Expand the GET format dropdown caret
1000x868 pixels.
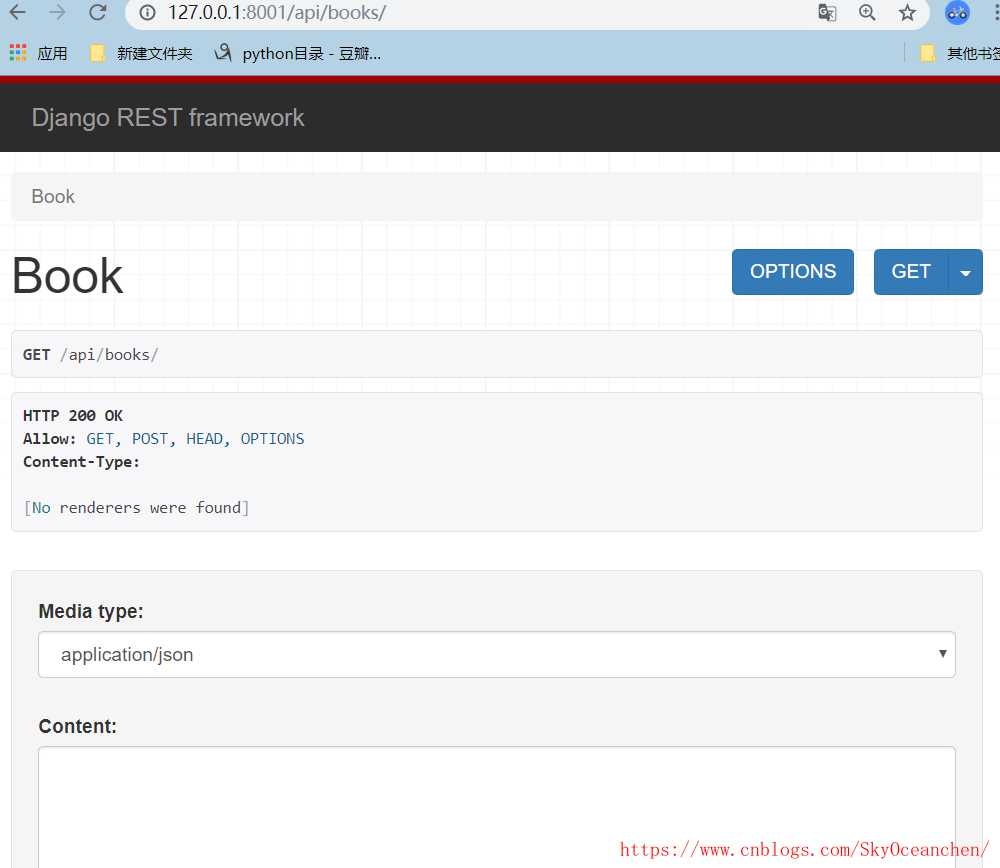tap(966, 272)
